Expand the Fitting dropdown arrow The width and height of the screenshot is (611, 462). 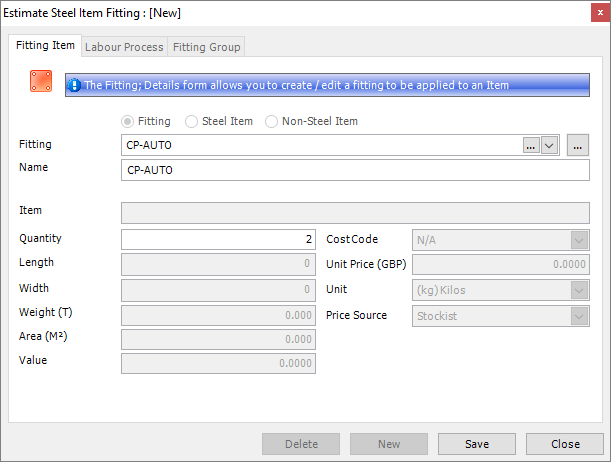549,146
